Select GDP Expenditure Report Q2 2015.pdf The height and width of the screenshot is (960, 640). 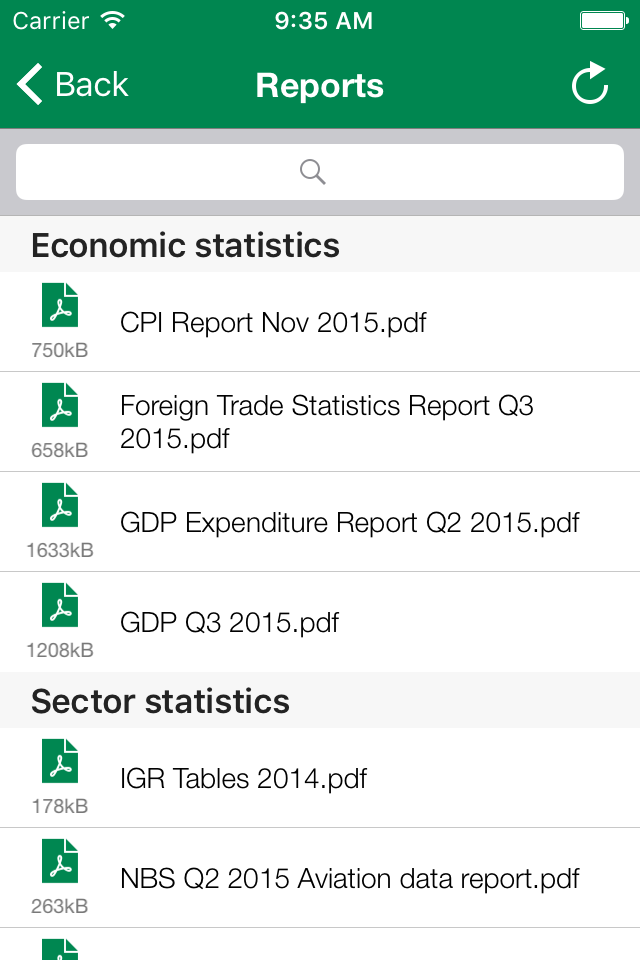[349, 522]
